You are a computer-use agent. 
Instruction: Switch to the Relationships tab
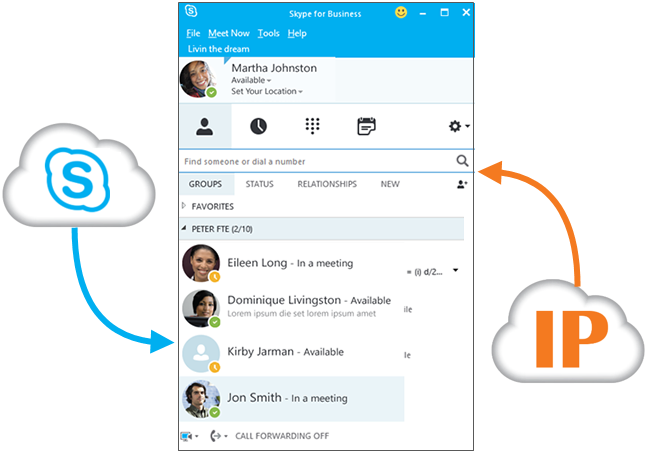[326, 184]
